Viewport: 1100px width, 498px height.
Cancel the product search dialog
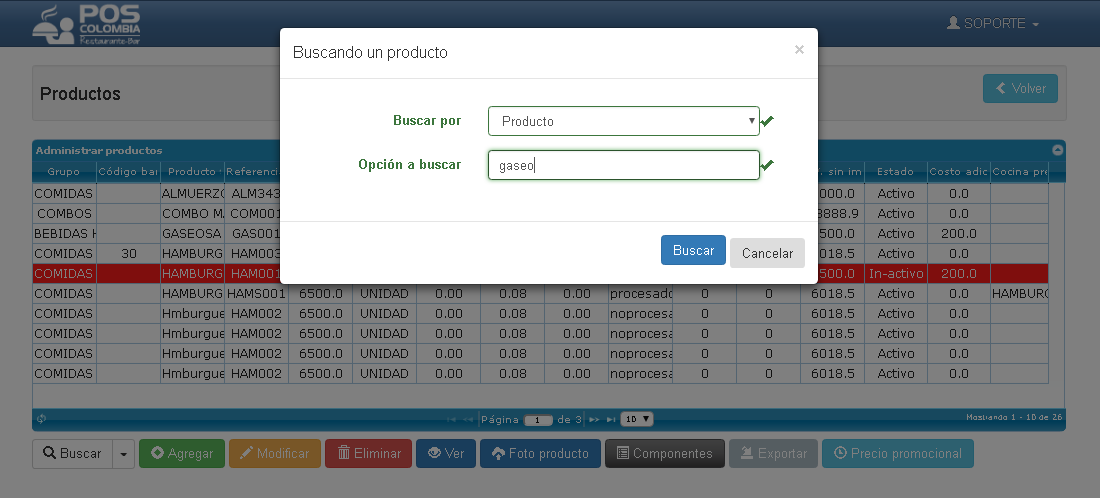pyautogui.click(x=767, y=253)
